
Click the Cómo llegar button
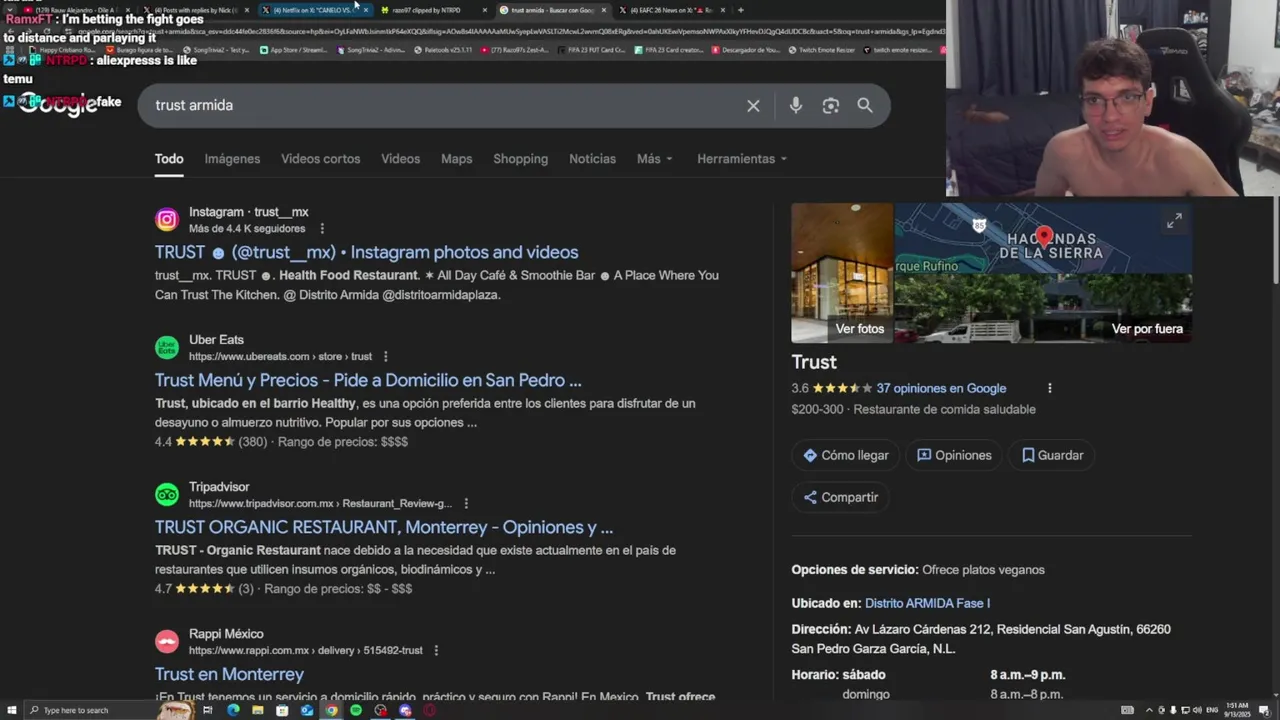[846, 455]
